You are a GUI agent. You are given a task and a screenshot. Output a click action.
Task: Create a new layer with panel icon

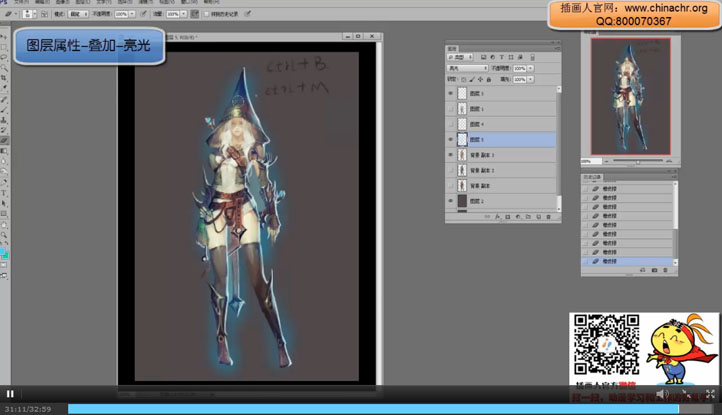pos(538,217)
